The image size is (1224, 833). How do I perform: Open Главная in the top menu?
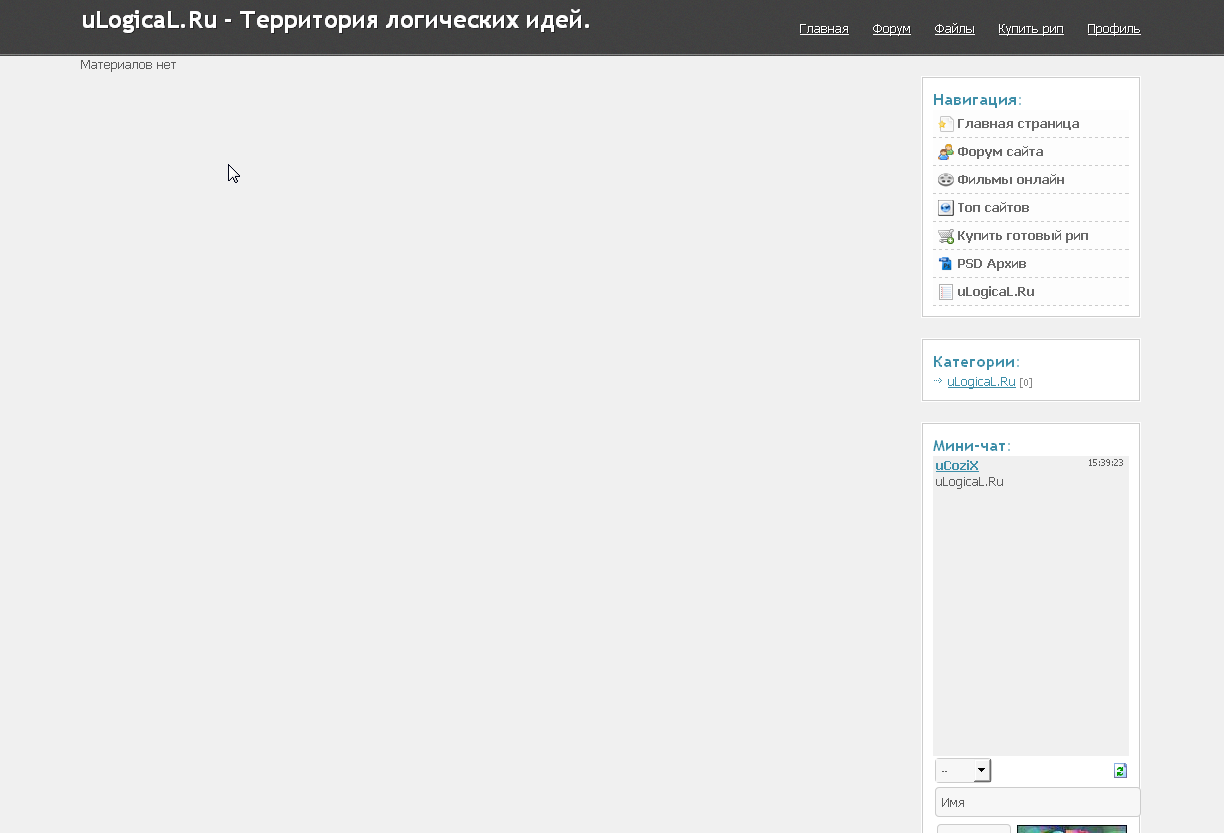tap(824, 29)
